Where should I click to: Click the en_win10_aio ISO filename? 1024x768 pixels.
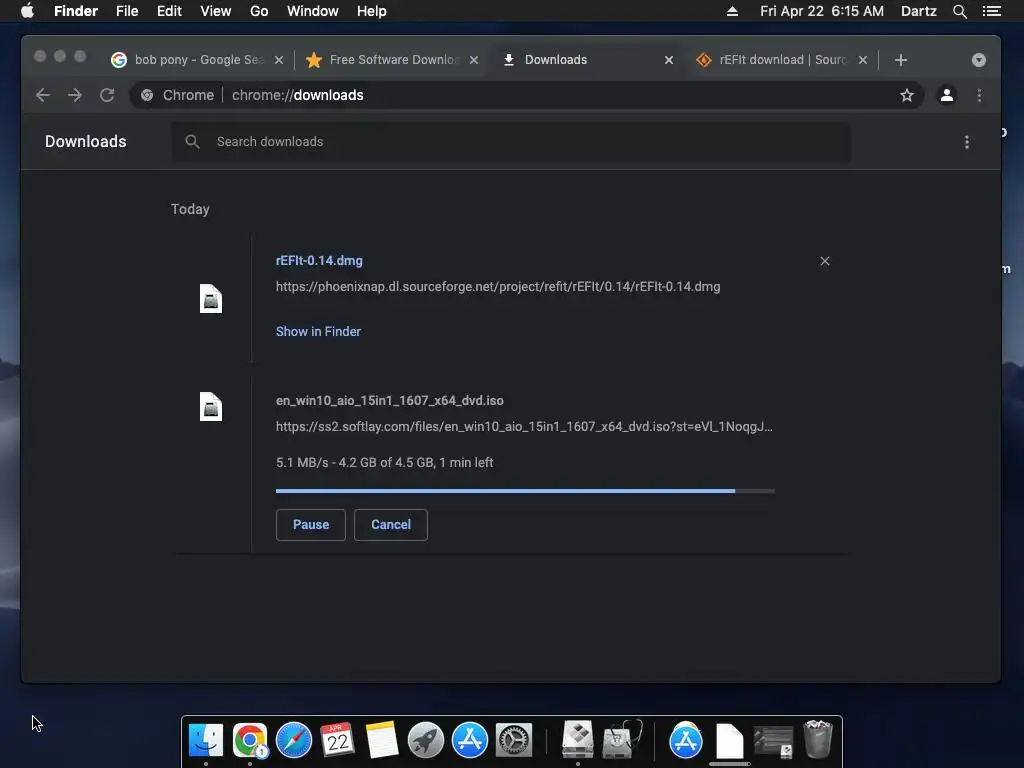point(389,401)
